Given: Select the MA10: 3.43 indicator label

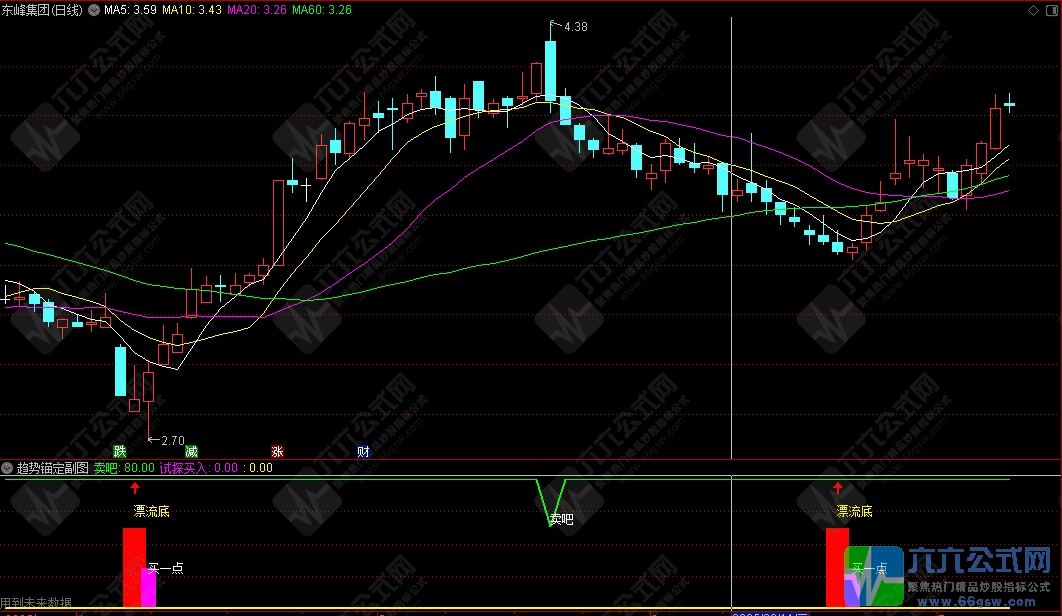Looking at the screenshot, I should 192,10.
